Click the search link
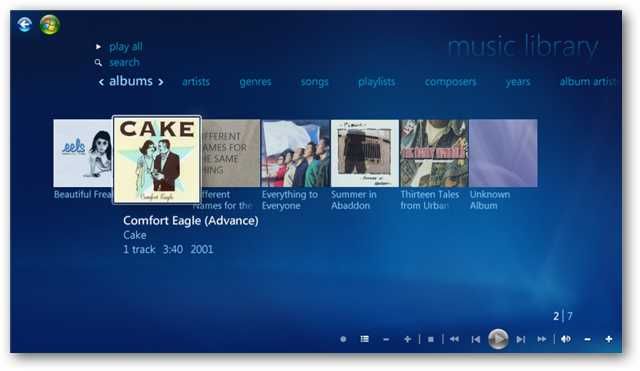Image resolution: width=640 pixels, height=371 pixels. (x=124, y=62)
